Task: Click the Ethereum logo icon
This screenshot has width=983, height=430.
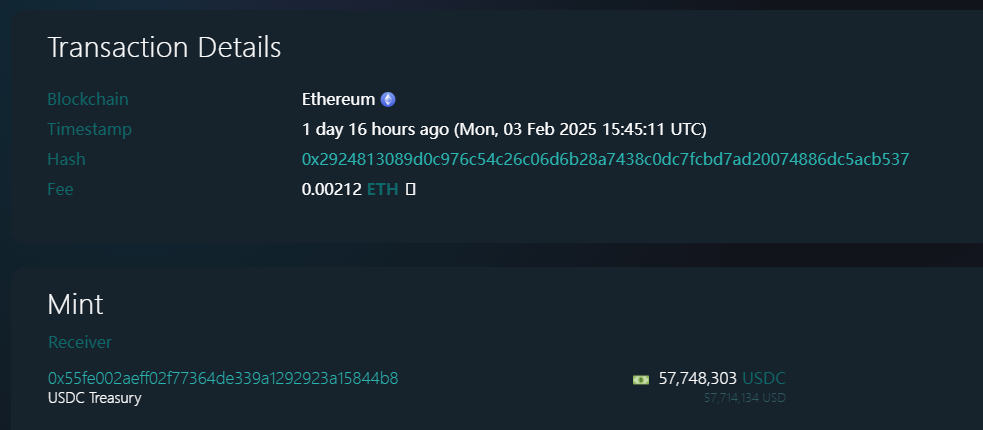Action: tap(389, 100)
